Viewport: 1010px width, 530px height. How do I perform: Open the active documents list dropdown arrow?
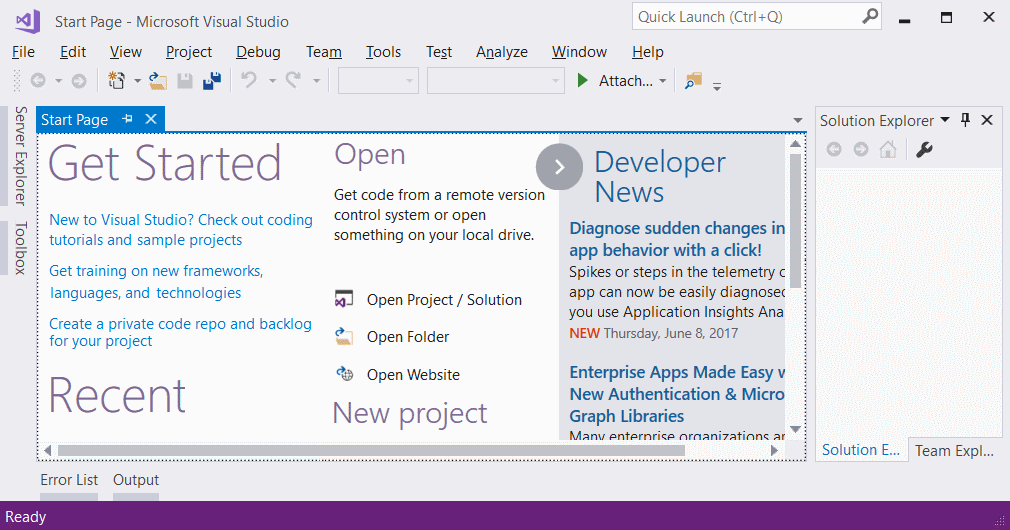(x=798, y=120)
